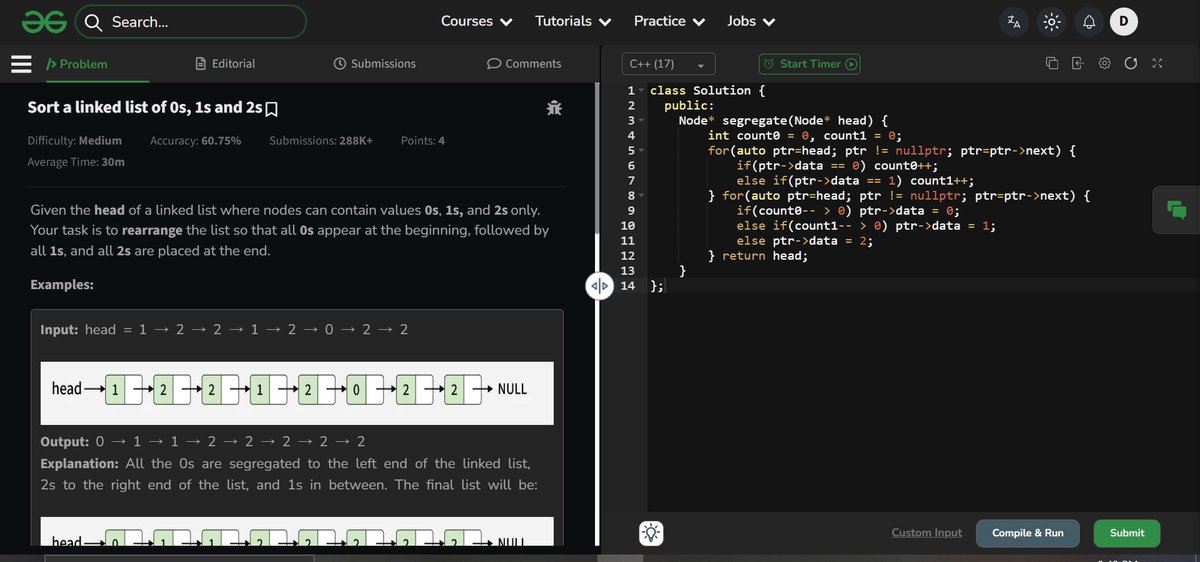Expand the editor to fullscreen
The width and height of the screenshot is (1200, 562).
pos(1157,63)
